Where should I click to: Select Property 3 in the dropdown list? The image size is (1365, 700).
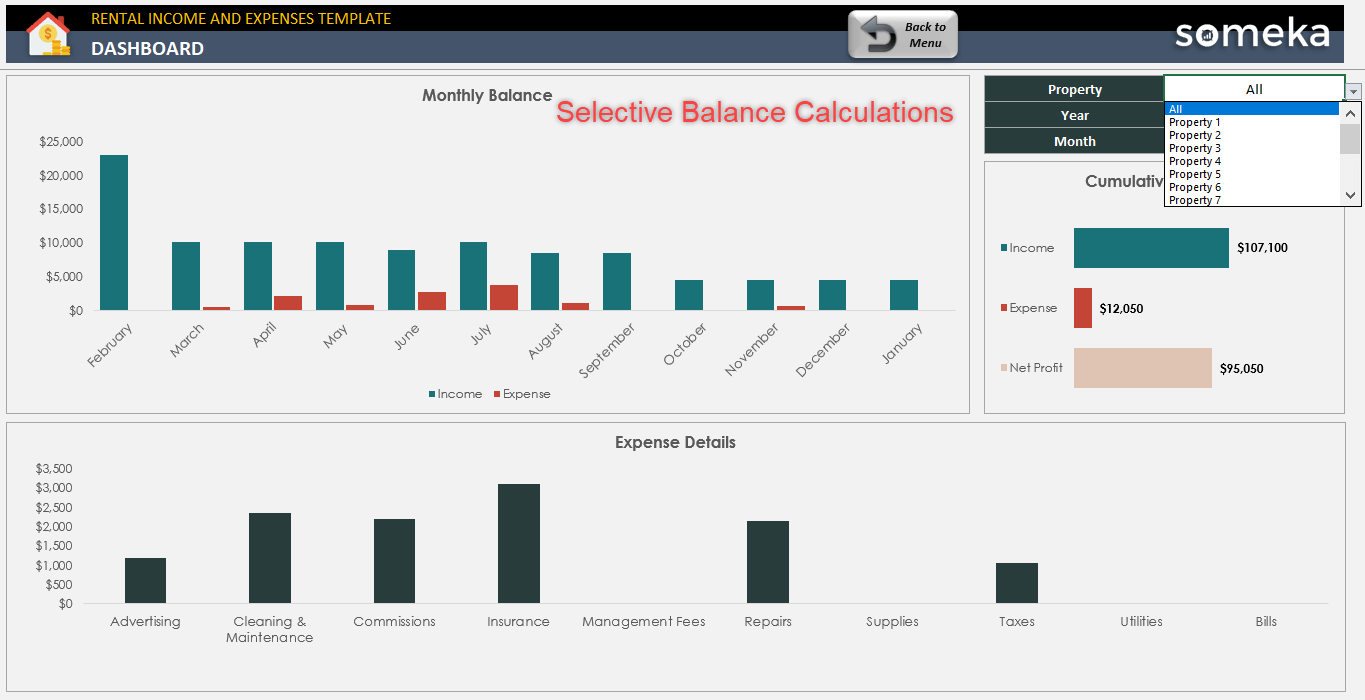click(x=1193, y=147)
